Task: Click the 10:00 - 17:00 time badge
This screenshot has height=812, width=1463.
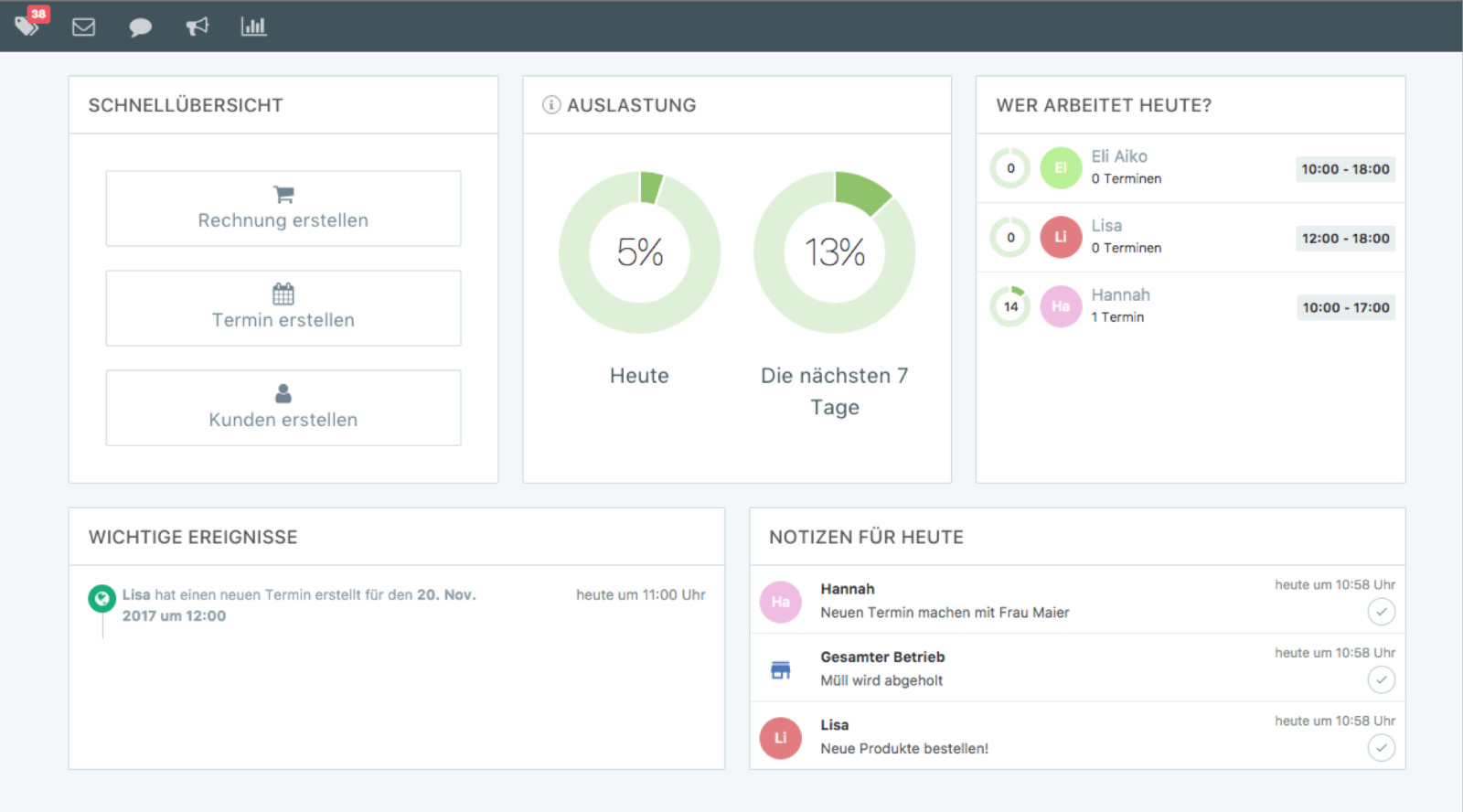Action: (1345, 308)
